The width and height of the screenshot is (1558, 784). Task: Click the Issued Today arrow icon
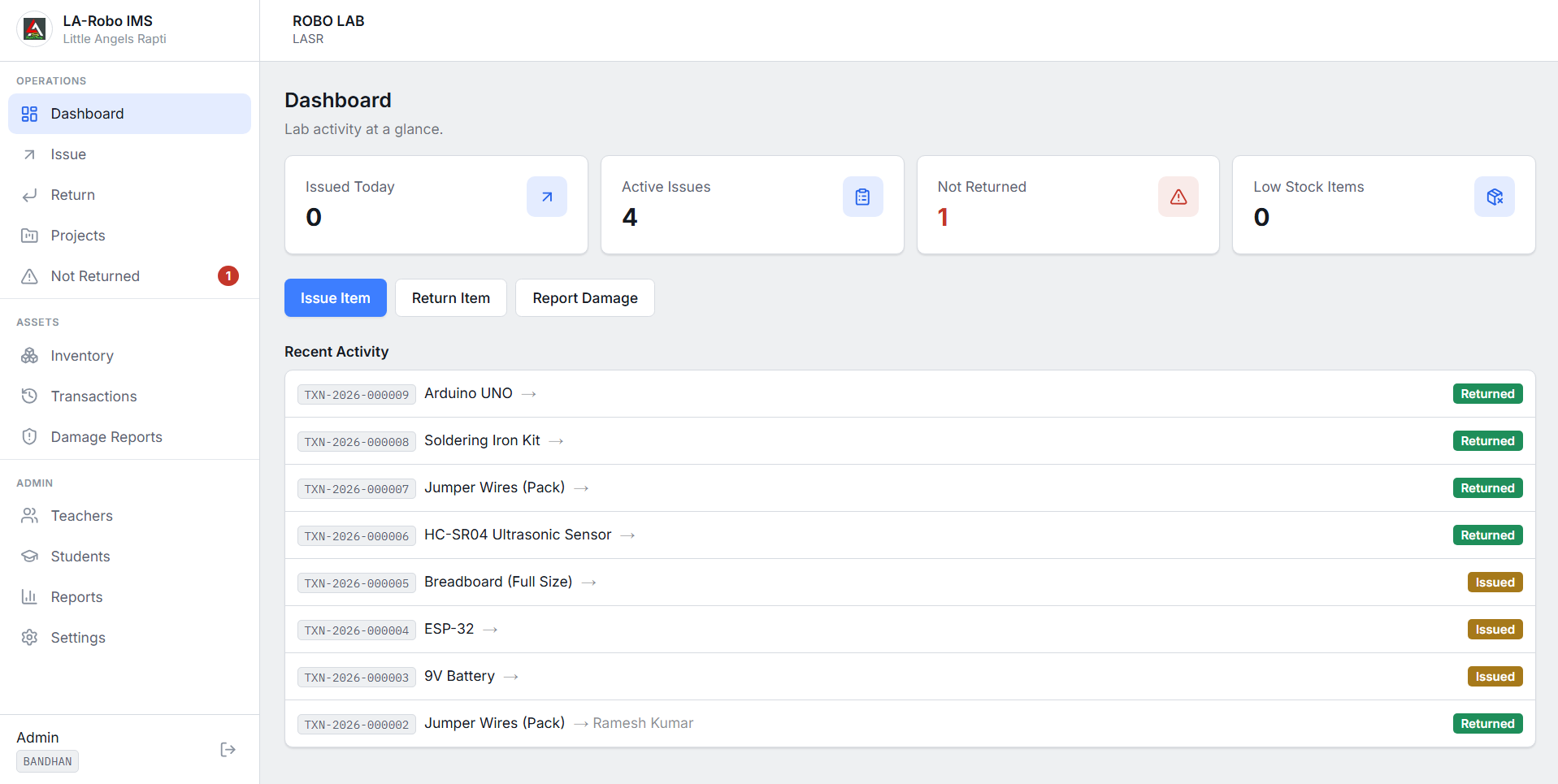point(547,197)
